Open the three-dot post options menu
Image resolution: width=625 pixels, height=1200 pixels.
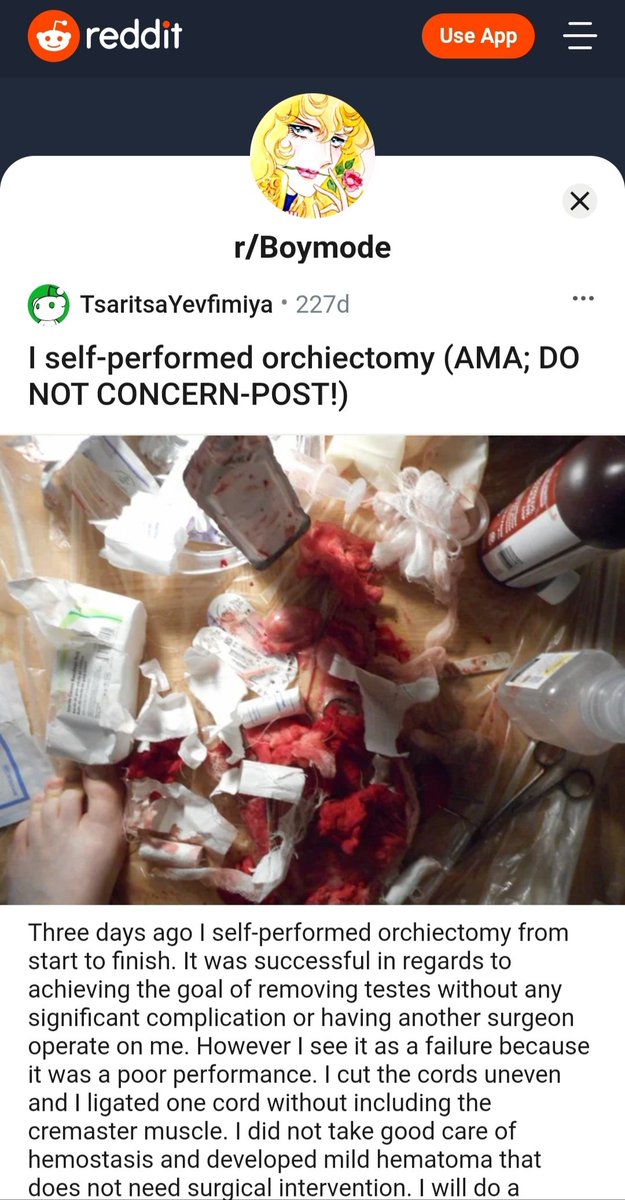(583, 298)
